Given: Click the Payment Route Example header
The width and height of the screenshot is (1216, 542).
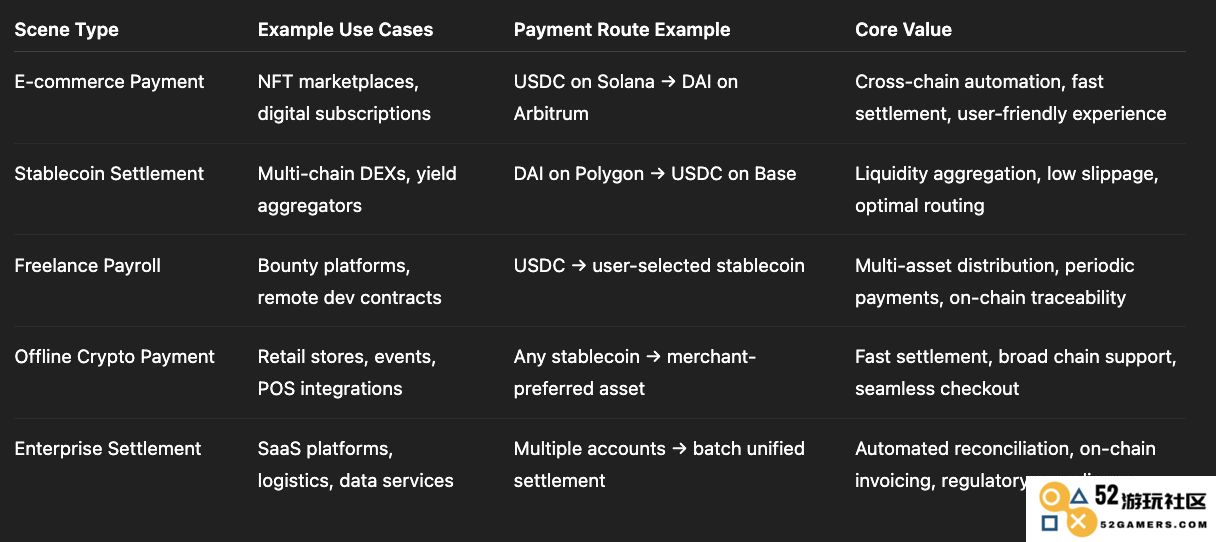Looking at the screenshot, I should (x=622, y=30).
